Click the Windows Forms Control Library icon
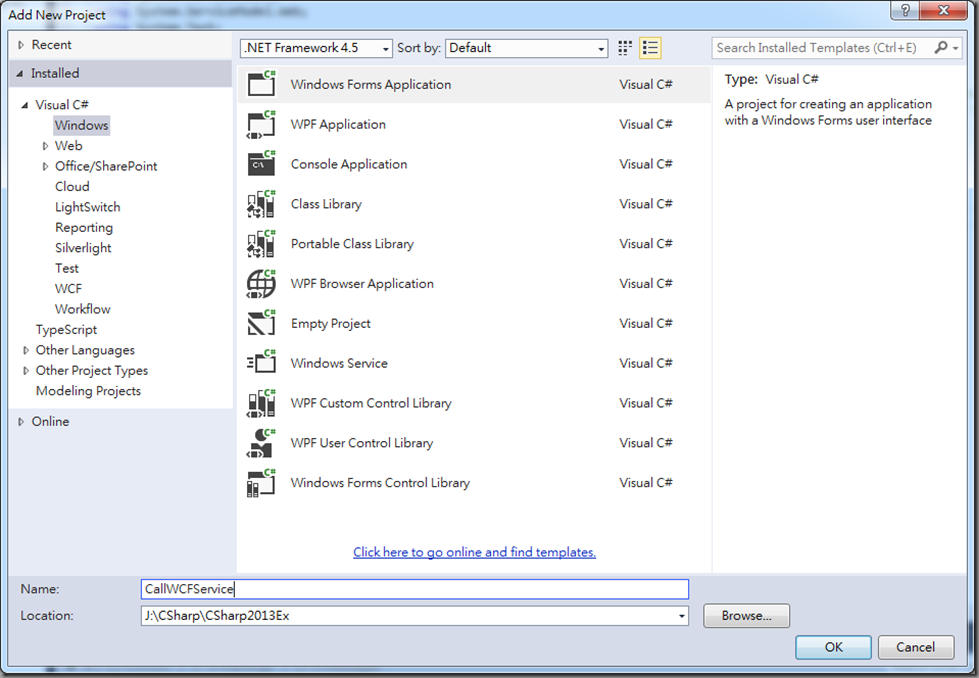Image resolution: width=979 pixels, height=678 pixels. point(261,483)
